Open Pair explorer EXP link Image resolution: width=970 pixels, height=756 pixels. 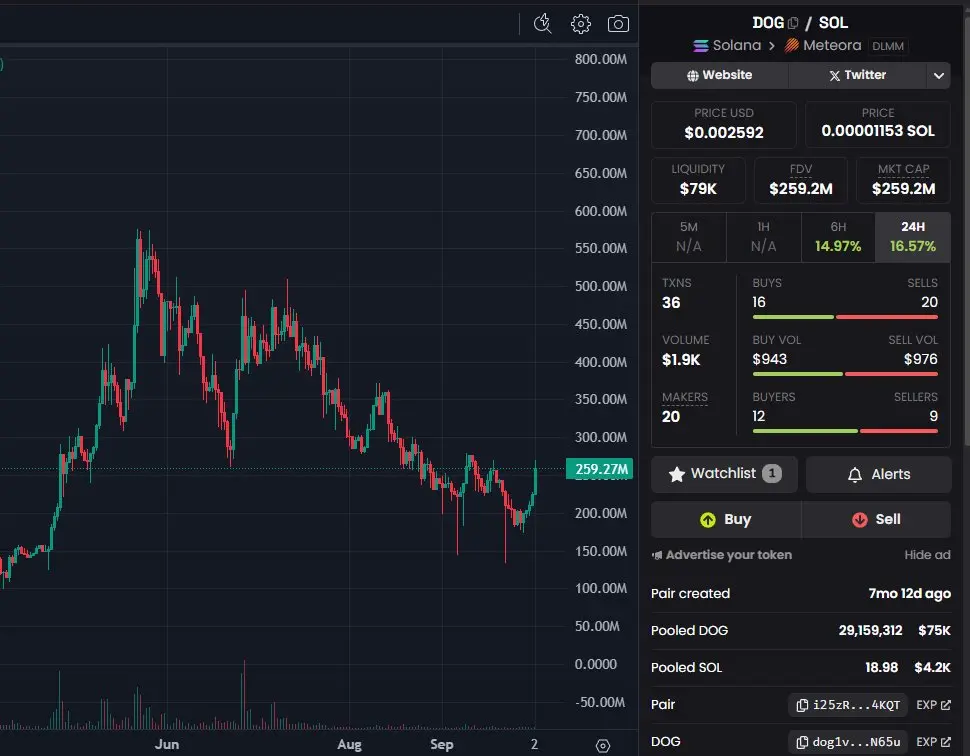933,705
